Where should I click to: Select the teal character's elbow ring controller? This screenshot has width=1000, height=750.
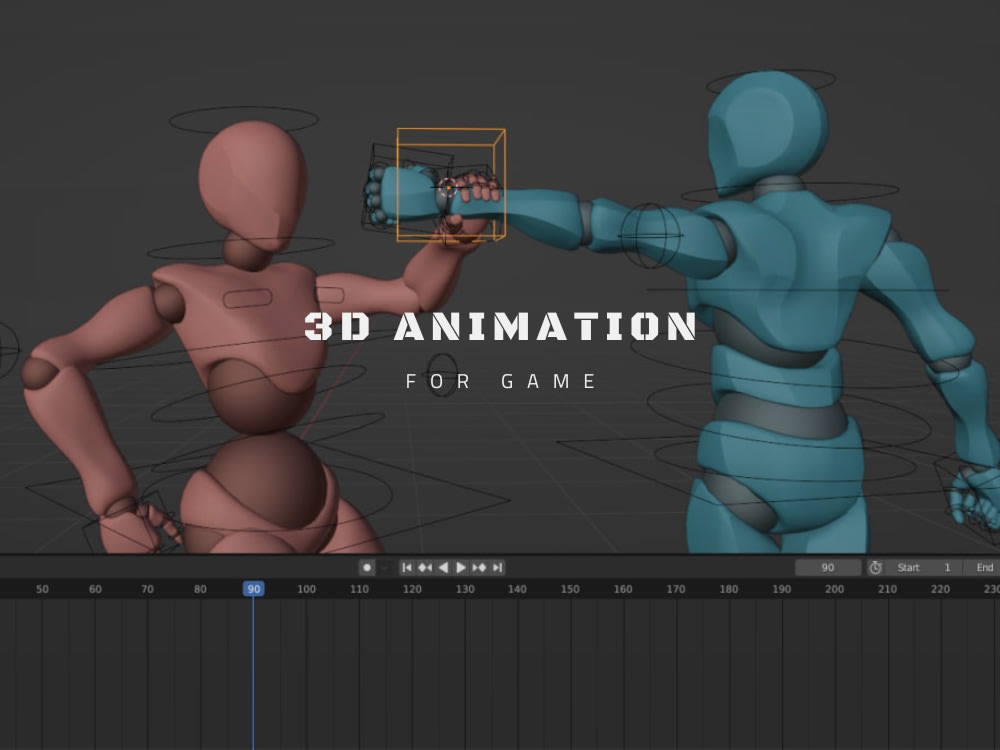[x=651, y=235]
